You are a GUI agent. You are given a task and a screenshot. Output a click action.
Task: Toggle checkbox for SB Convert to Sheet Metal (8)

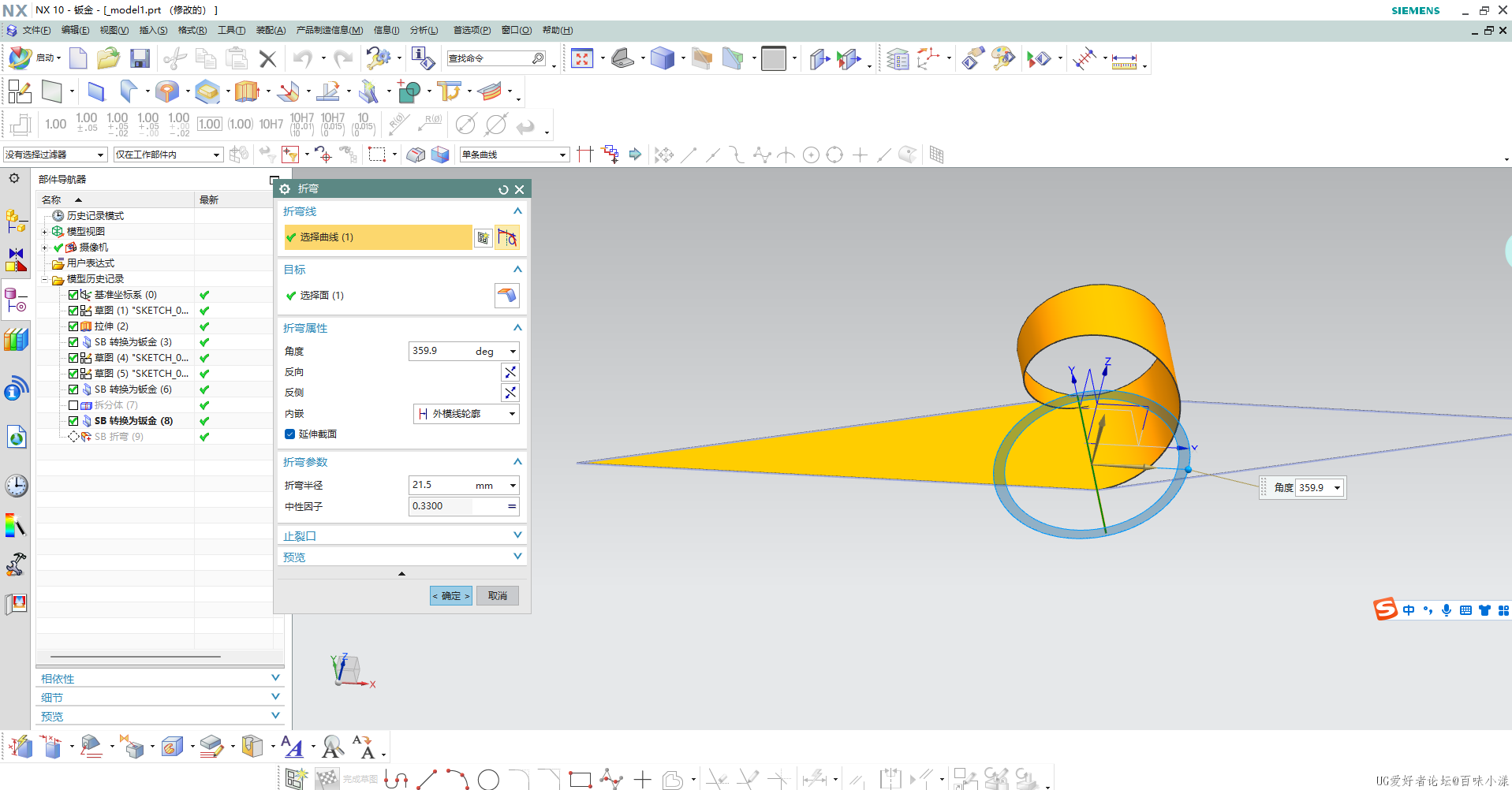pyautogui.click(x=73, y=421)
